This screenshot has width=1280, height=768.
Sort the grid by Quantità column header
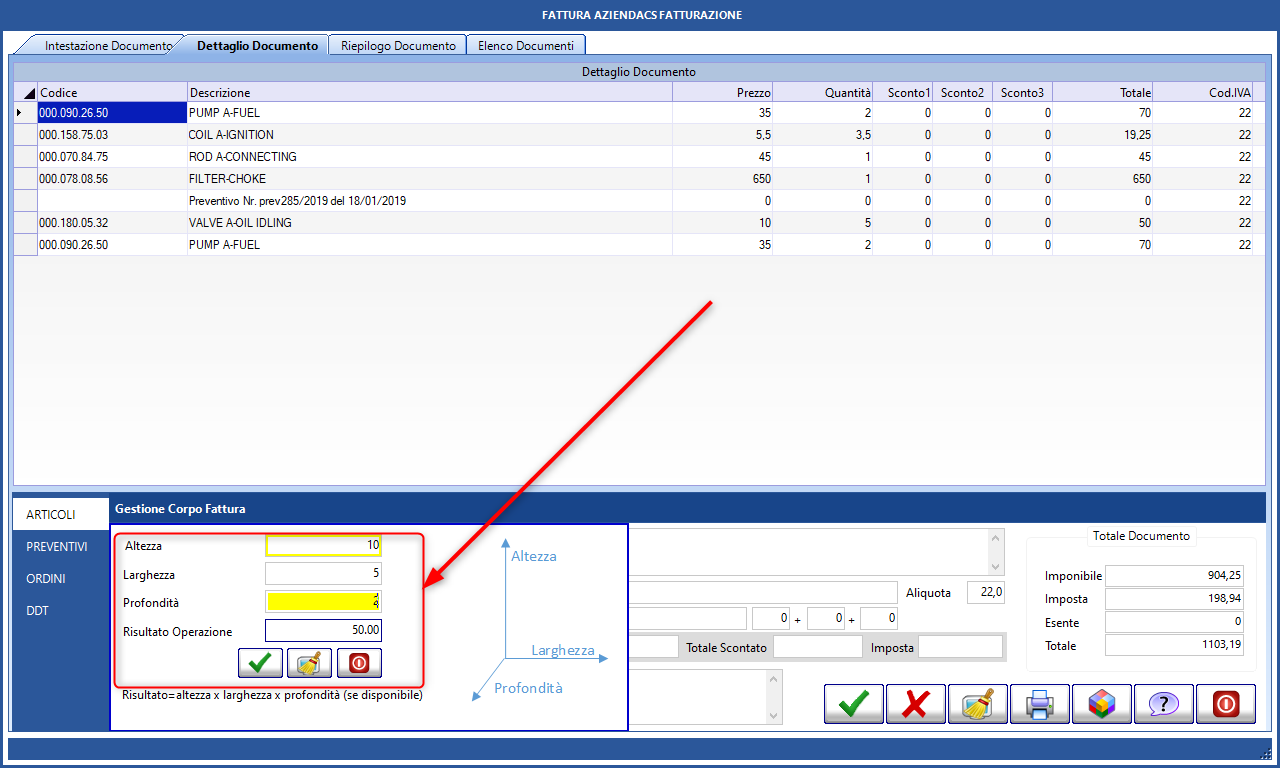point(823,92)
